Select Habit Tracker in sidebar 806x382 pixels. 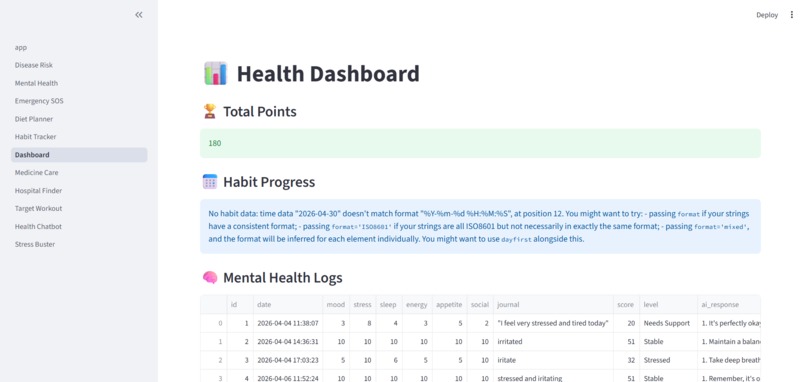(79, 137)
